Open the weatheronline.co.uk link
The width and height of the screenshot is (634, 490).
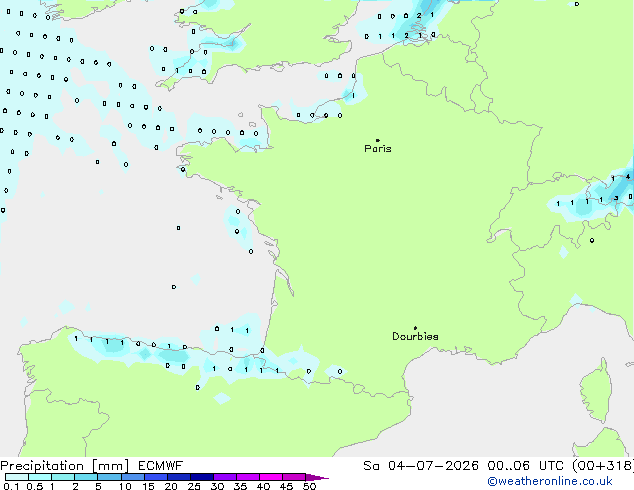pyautogui.click(x=550, y=481)
